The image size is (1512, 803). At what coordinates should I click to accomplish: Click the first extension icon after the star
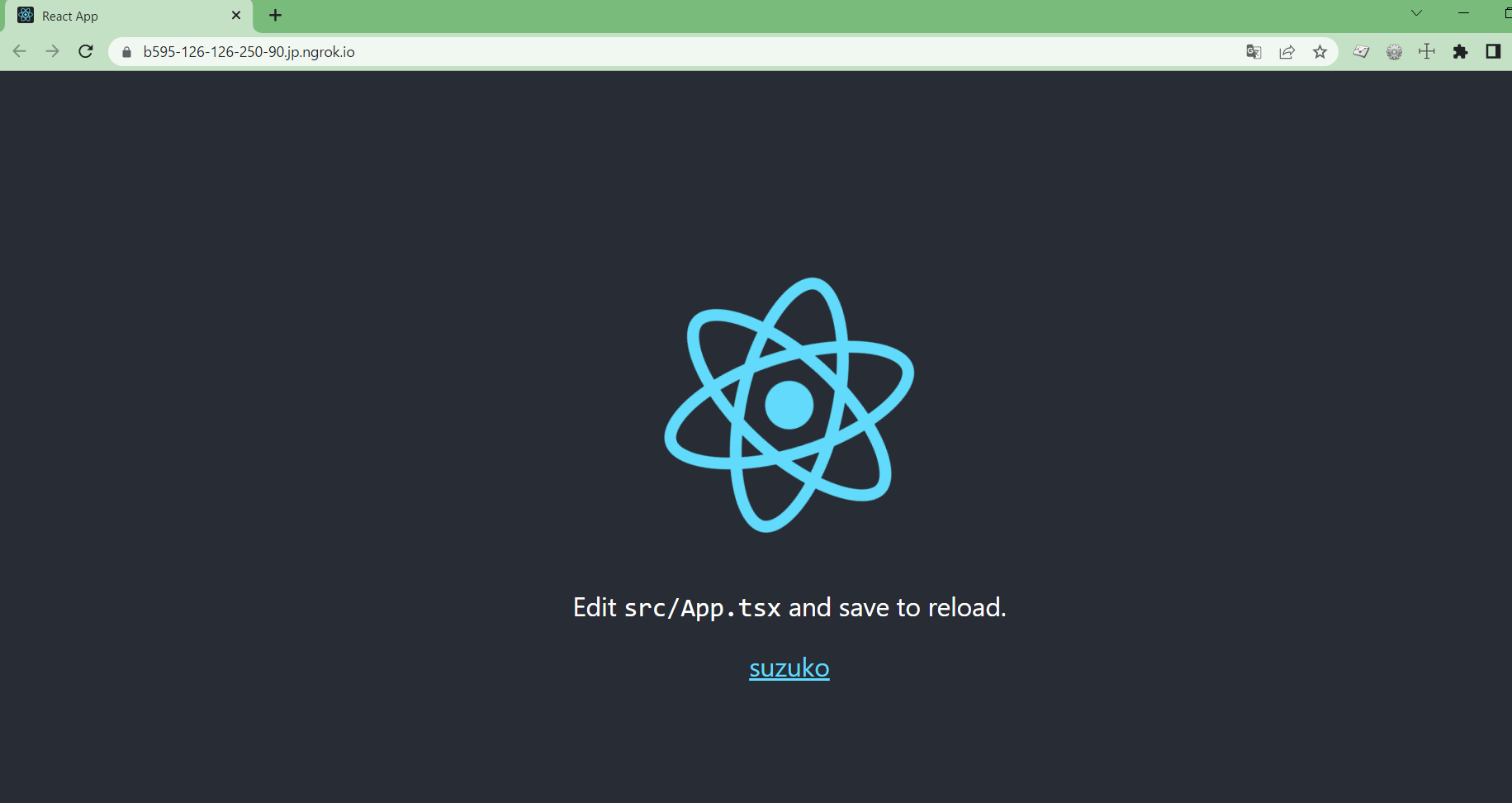point(1361,52)
